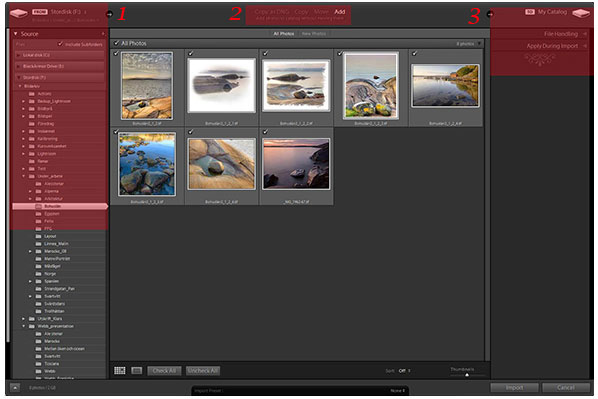Click the folder icon beside Layout
This screenshot has height=399, width=598.
(39, 237)
